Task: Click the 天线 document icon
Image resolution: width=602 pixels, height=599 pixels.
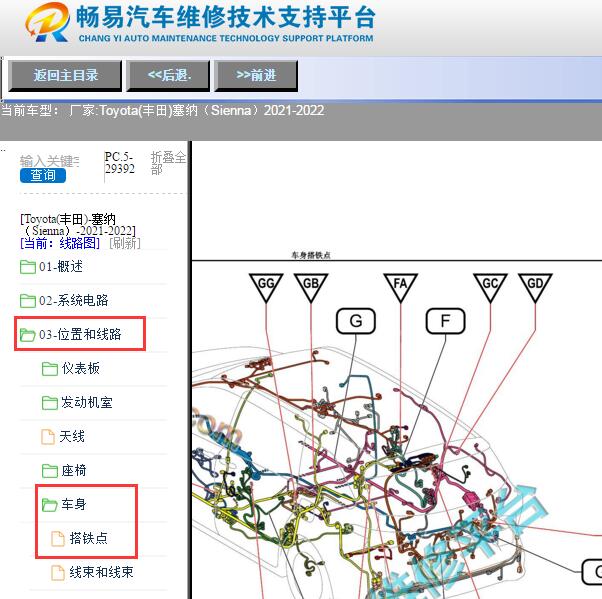Action: point(48,437)
